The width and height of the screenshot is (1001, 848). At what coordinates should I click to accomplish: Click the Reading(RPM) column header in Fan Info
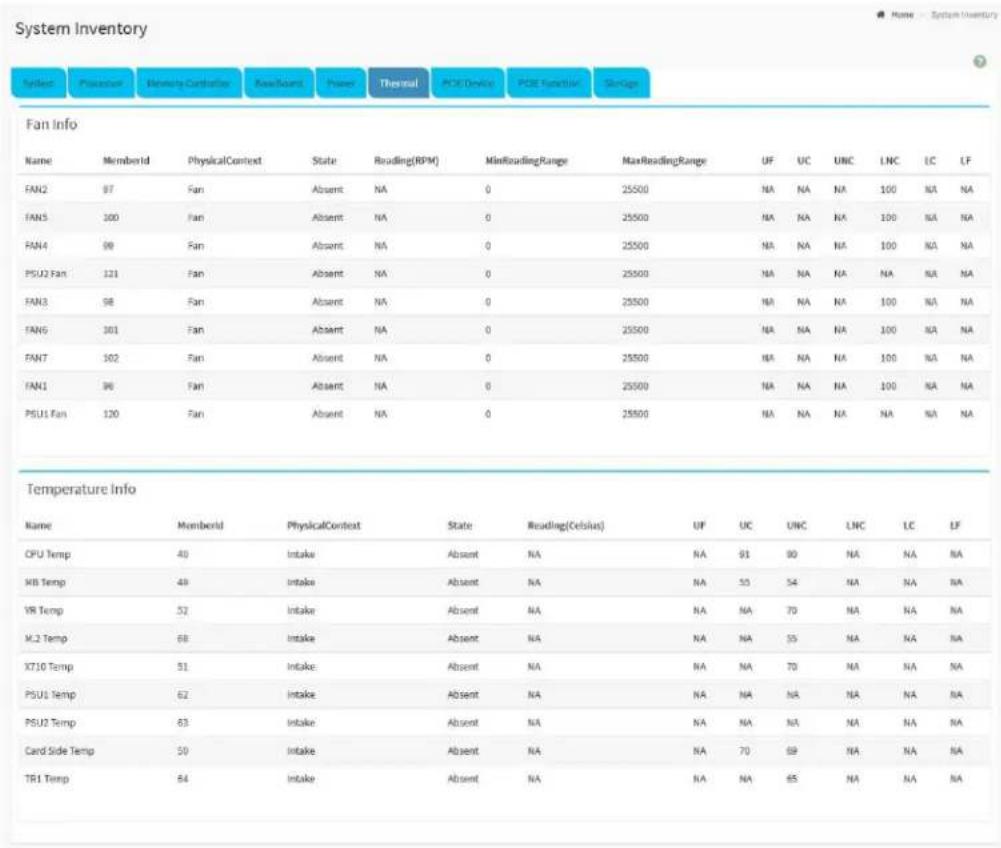pyautogui.click(x=406, y=161)
